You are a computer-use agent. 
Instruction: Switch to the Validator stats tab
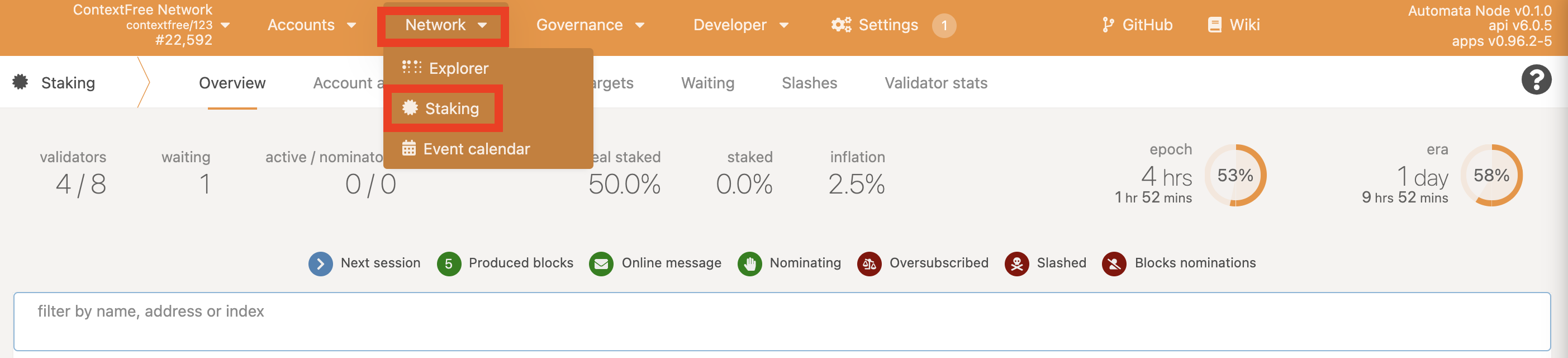point(935,83)
